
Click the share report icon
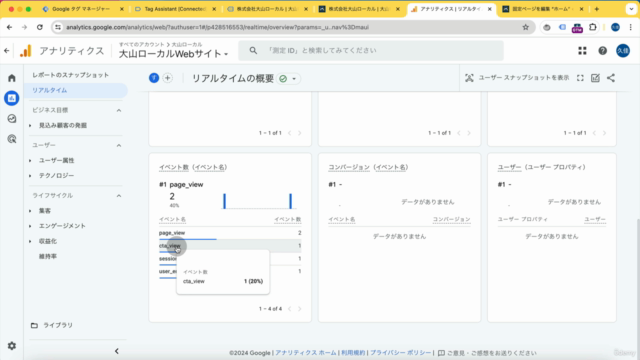(x=611, y=78)
